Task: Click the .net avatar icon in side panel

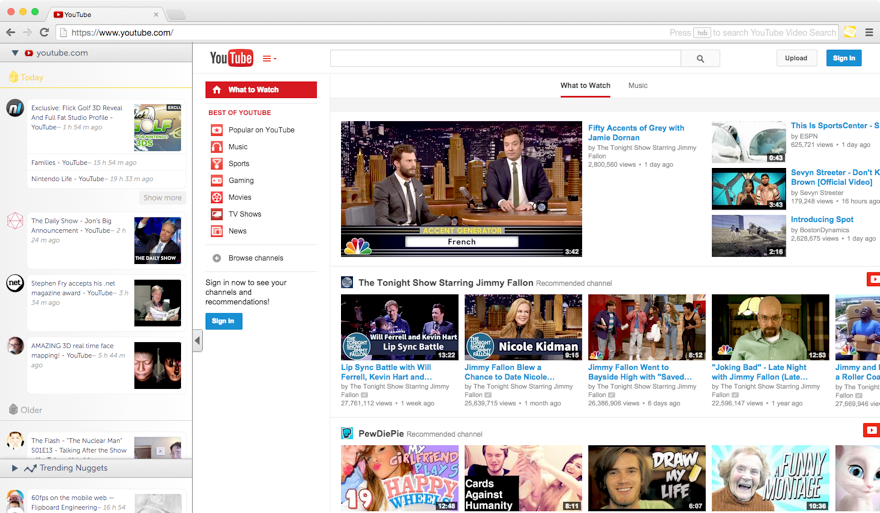Action: point(15,283)
